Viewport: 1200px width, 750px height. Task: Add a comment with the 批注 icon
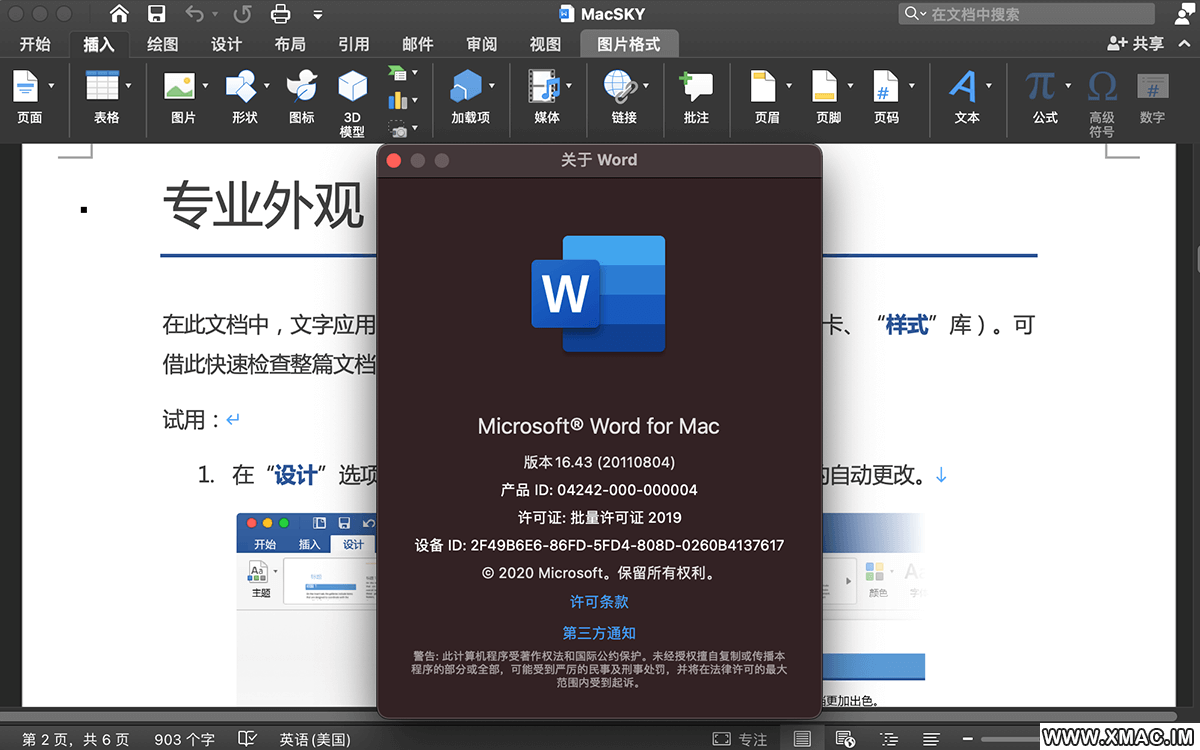click(x=696, y=87)
